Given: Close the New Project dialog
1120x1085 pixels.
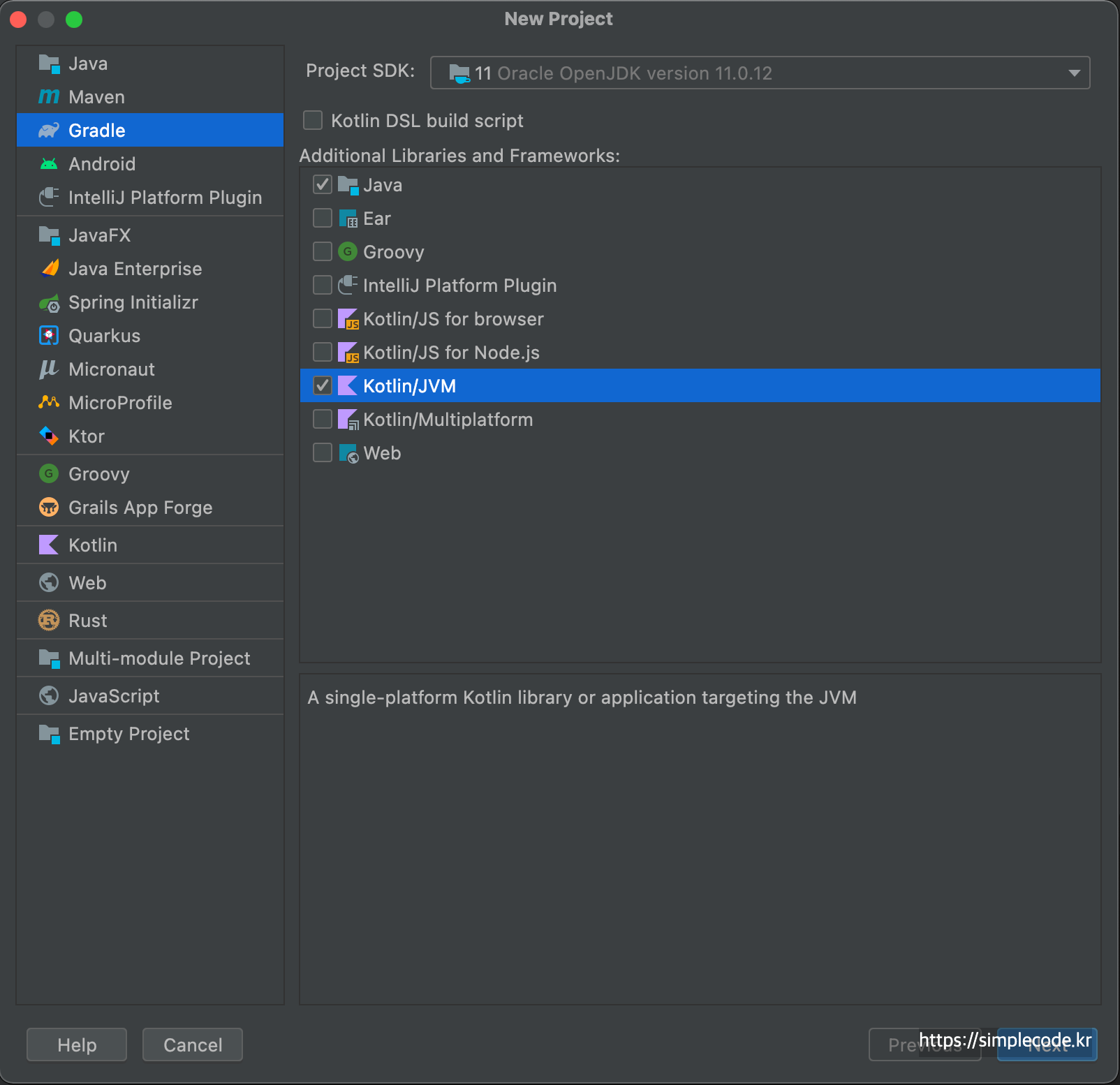Looking at the screenshot, I should click(x=18, y=20).
